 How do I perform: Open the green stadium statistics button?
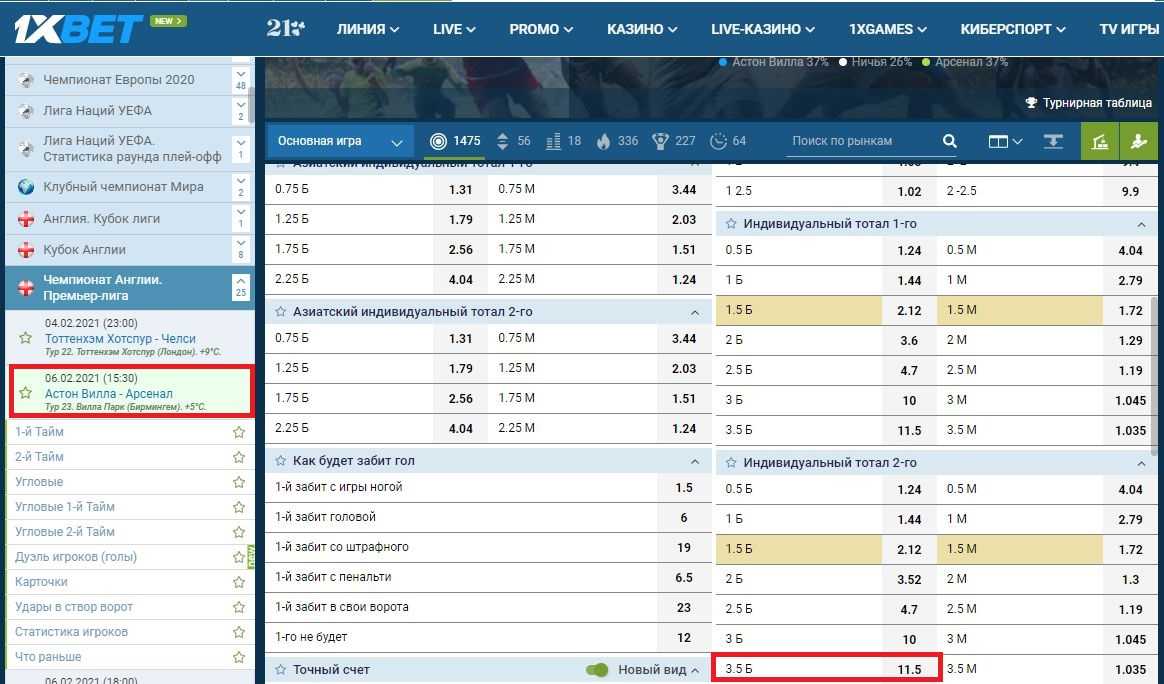point(1099,141)
